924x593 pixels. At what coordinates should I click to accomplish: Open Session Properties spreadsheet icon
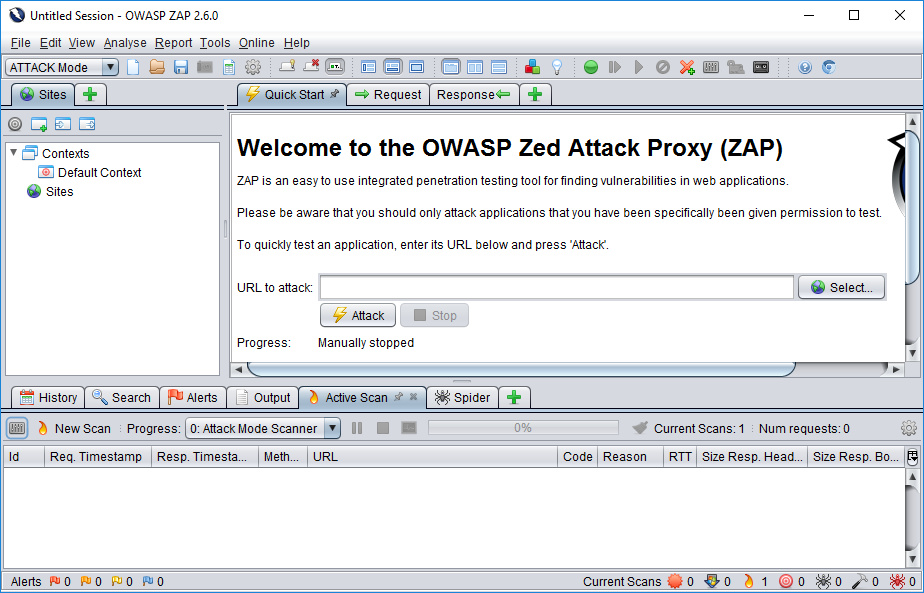(229, 67)
